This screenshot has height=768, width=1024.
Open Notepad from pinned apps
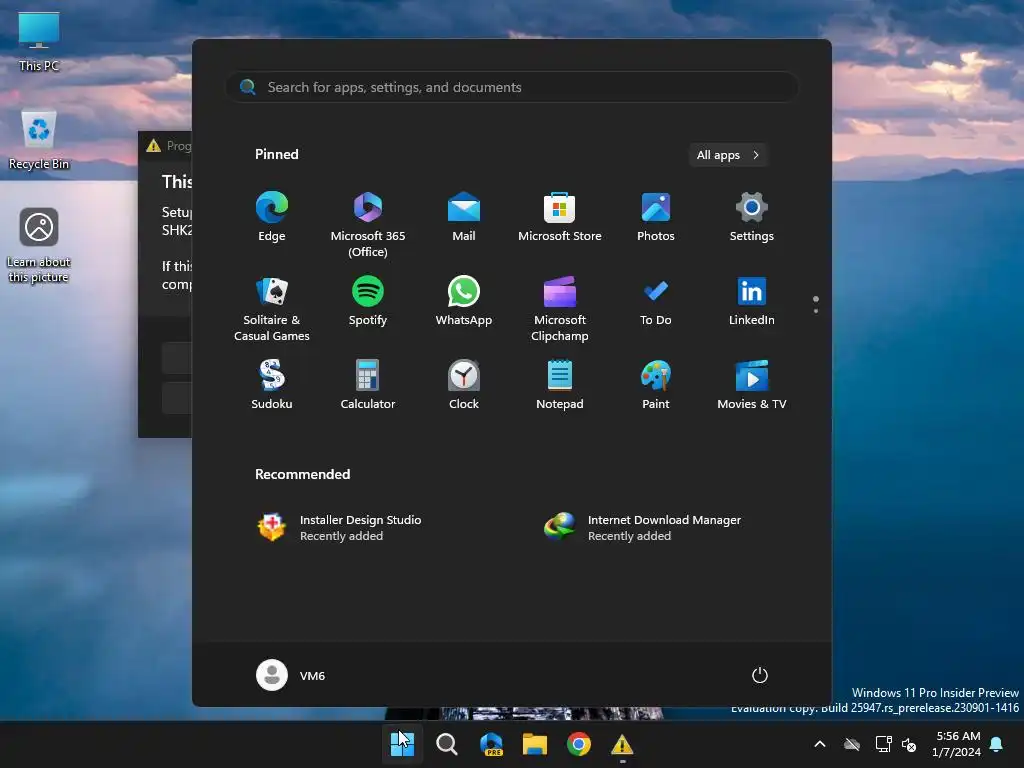(x=560, y=385)
